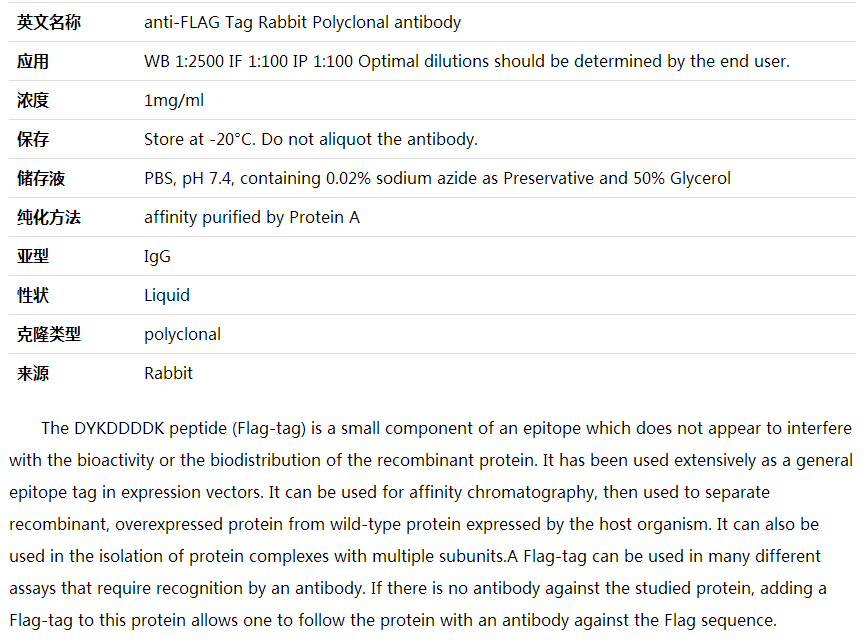Click the 储存液 label

[41, 178]
